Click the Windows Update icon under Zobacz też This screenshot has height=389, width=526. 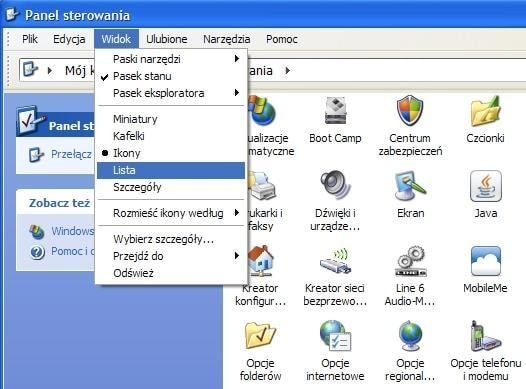[37, 231]
